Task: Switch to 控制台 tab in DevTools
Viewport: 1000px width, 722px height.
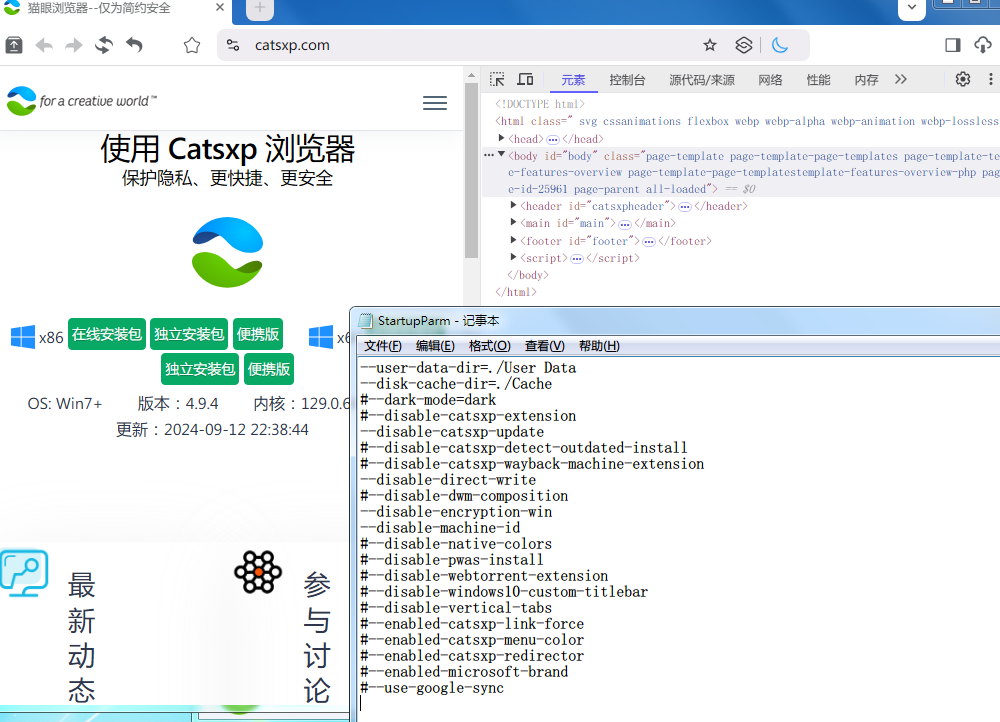Action: coord(627,80)
